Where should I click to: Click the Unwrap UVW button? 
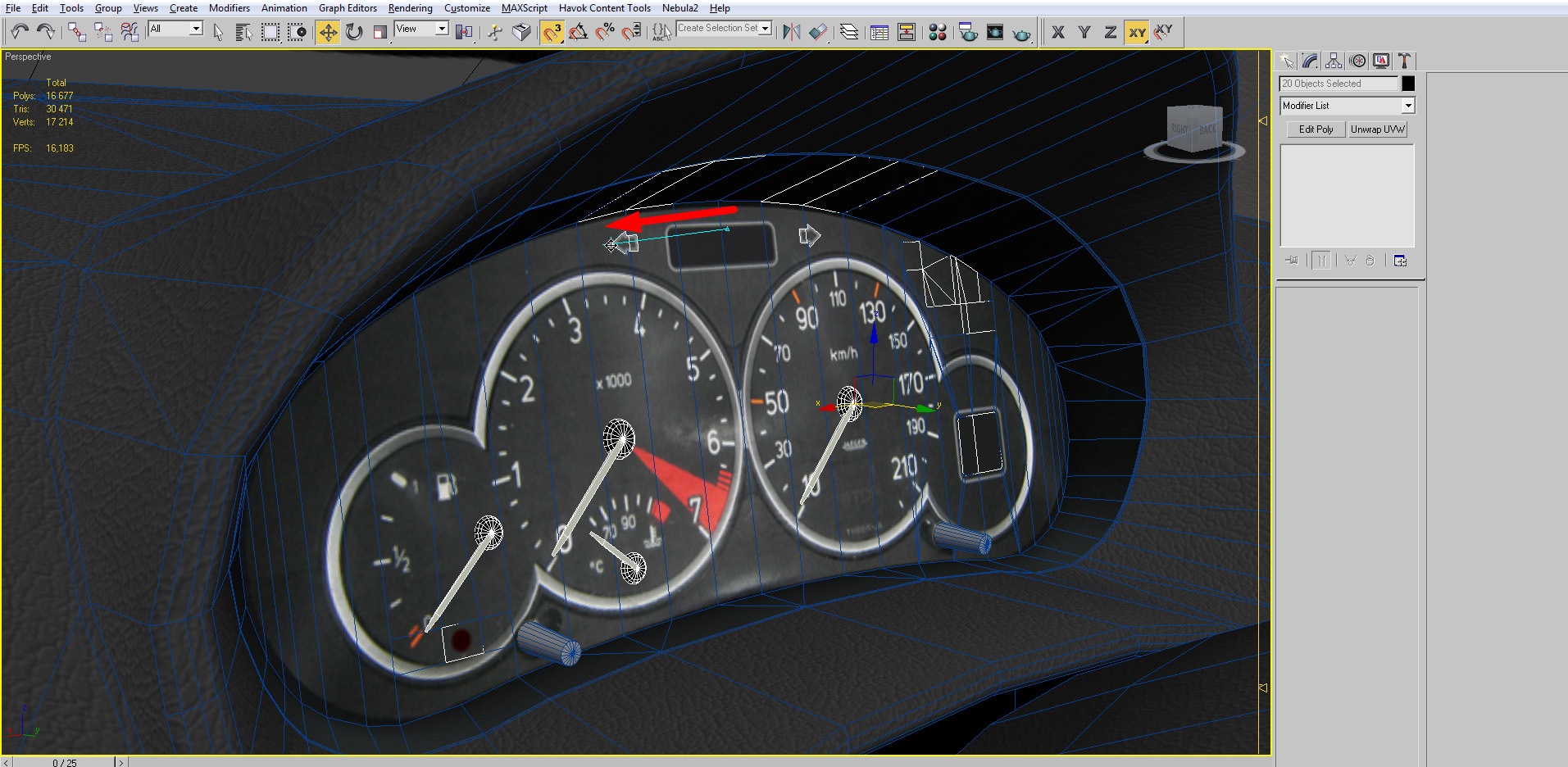(x=1377, y=129)
